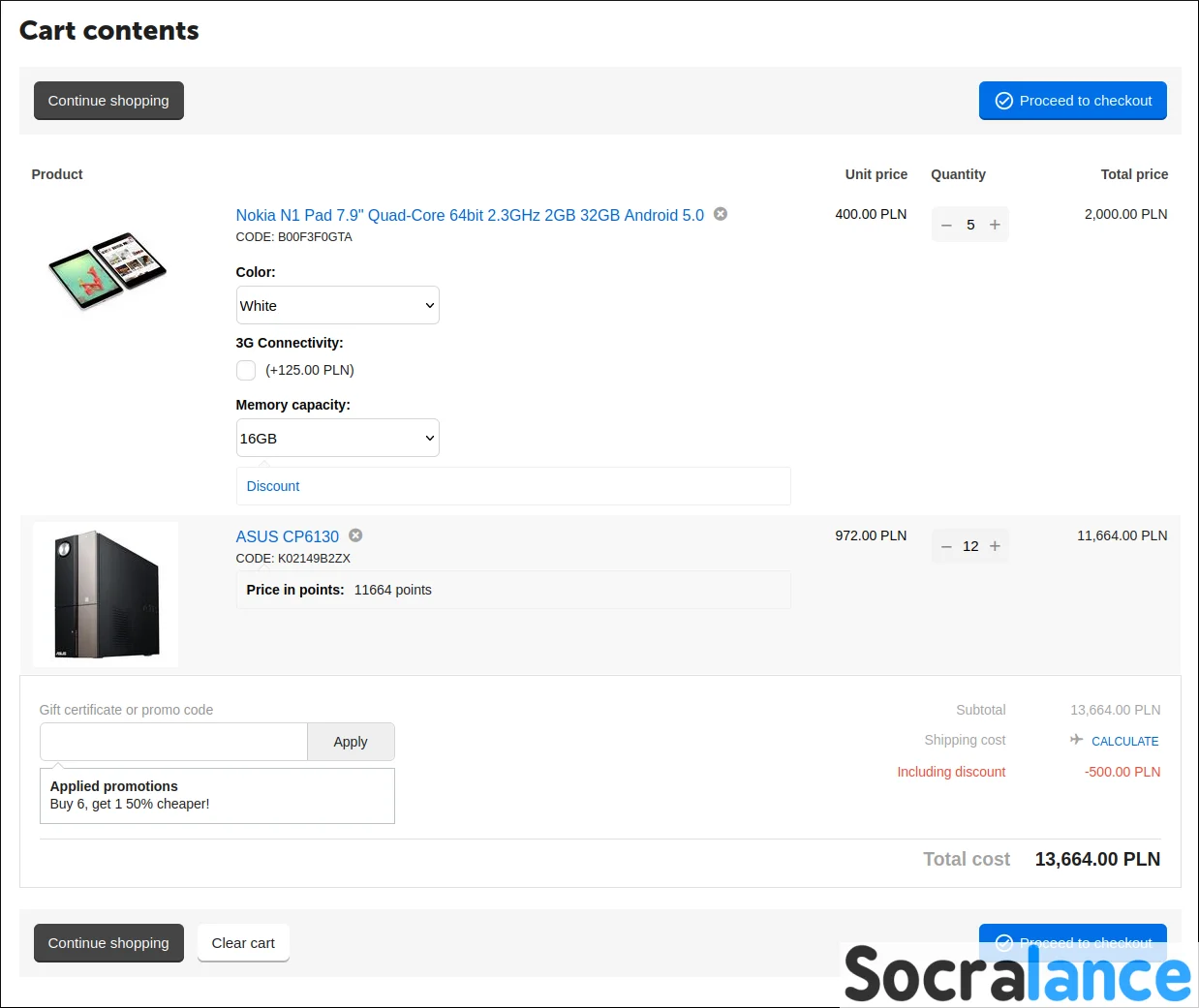The width and height of the screenshot is (1199, 1008).
Task: Click the airplane shipping icon
Action: pos(1076,740)
